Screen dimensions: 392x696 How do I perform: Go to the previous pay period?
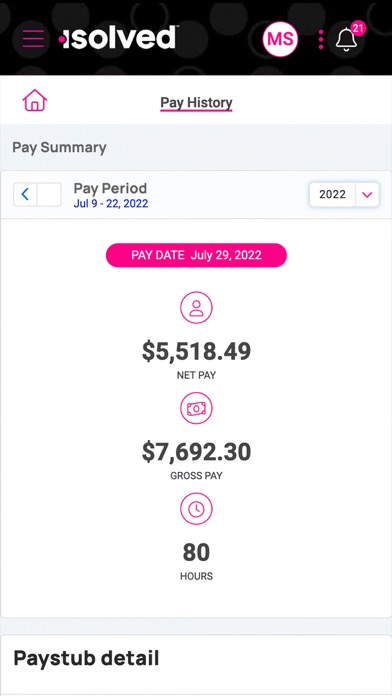click(x=25, y=194)
